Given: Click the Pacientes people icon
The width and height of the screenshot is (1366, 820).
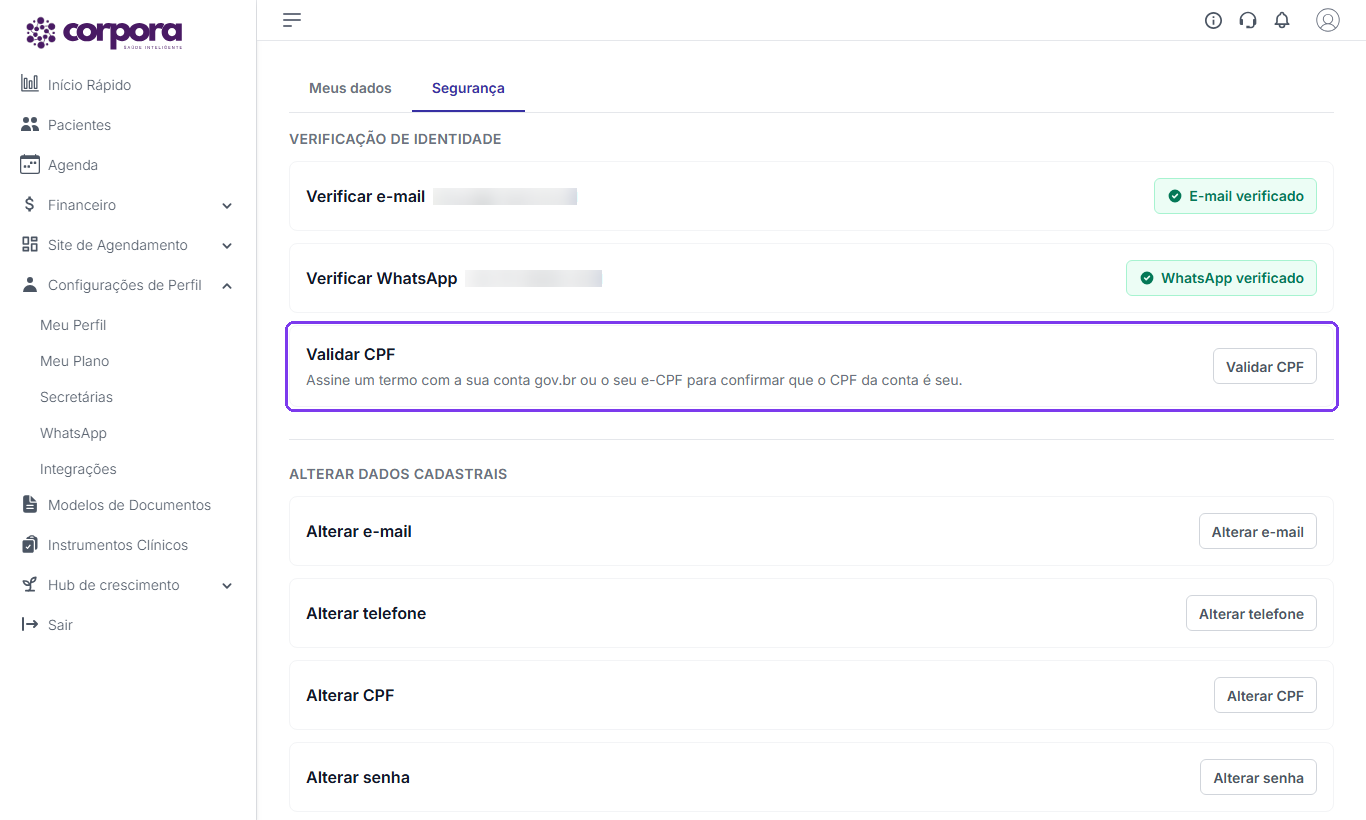Looking at the screenshot, I should click(x=30, y=125).
